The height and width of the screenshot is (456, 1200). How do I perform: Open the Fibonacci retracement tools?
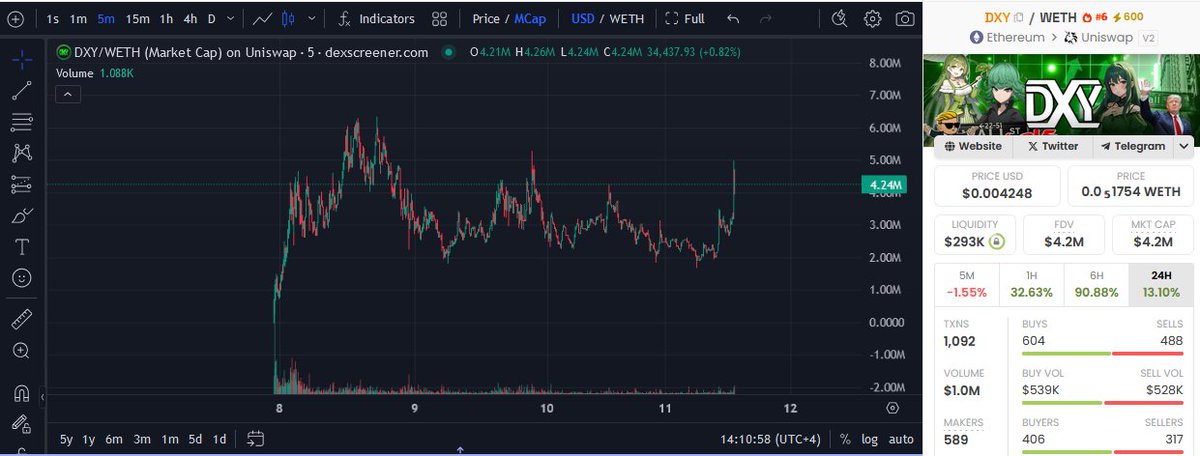[21, 122]
